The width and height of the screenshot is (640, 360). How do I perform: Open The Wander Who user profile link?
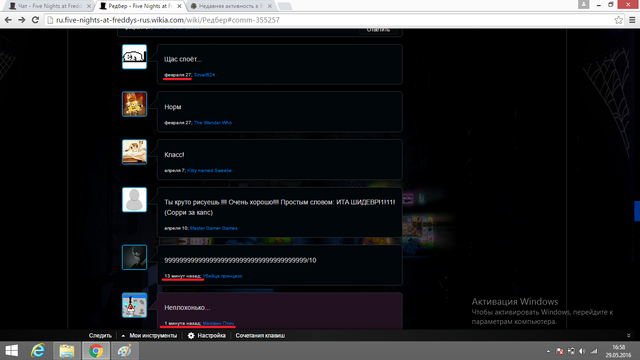tap(213, 122)
